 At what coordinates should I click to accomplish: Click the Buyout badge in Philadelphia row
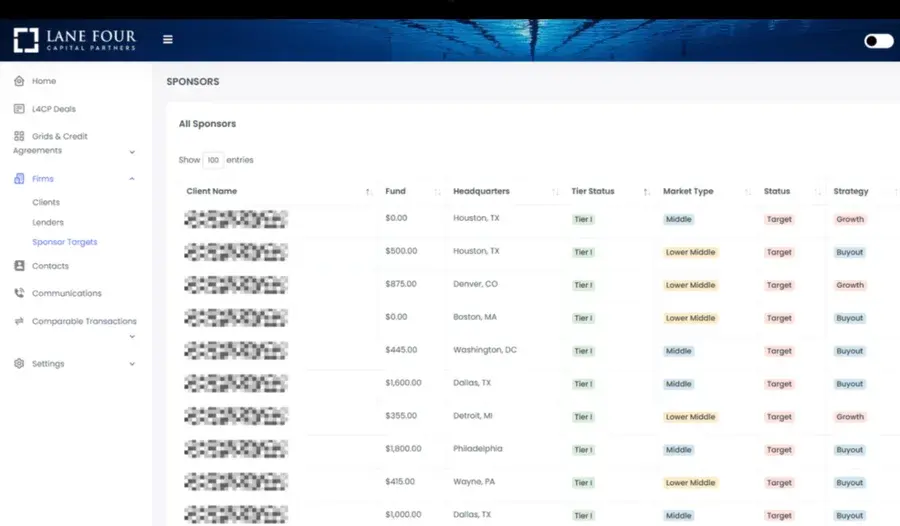[x=849, y=450]
